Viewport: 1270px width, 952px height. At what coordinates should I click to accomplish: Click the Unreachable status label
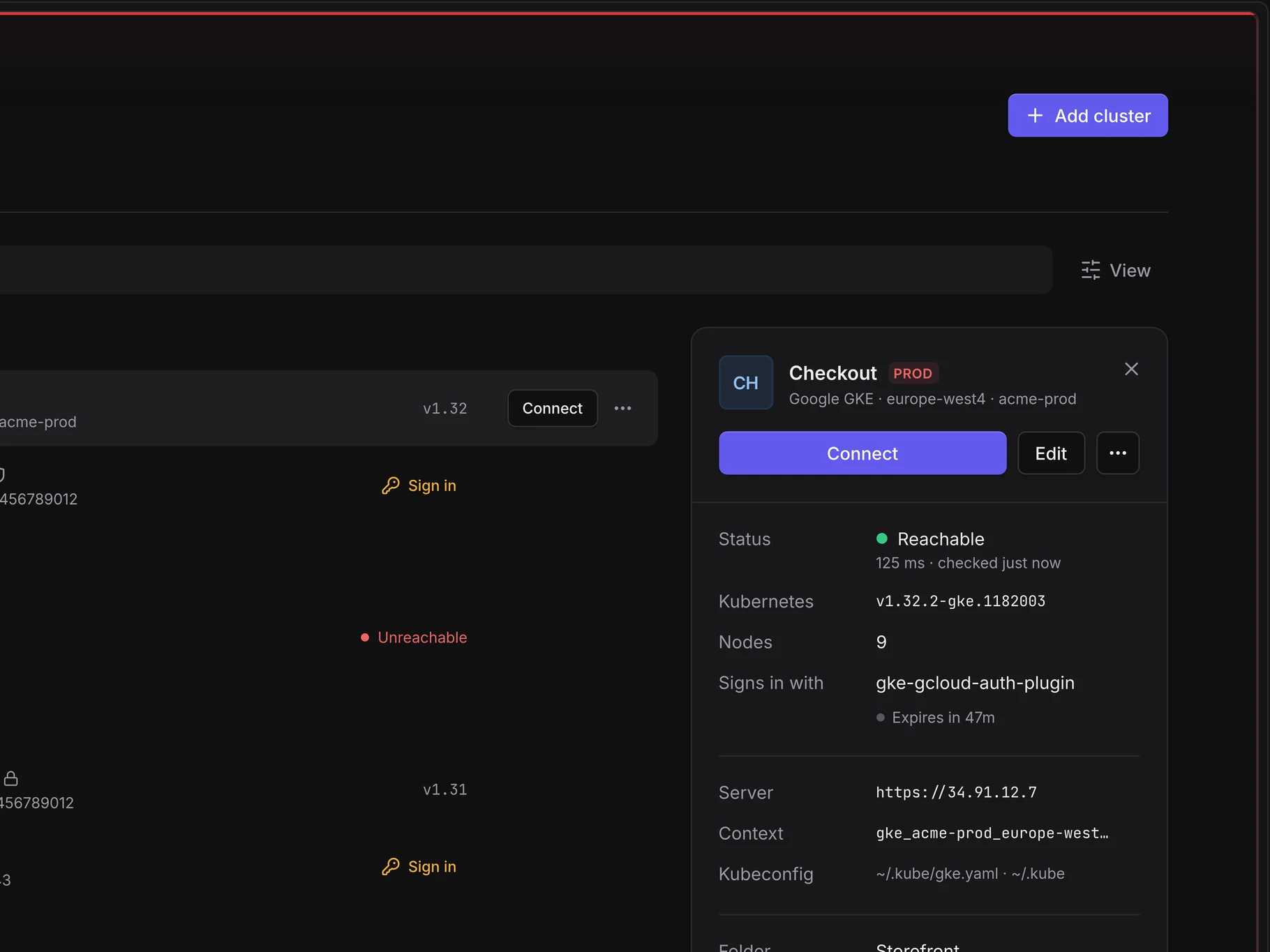tap(414, 637)
